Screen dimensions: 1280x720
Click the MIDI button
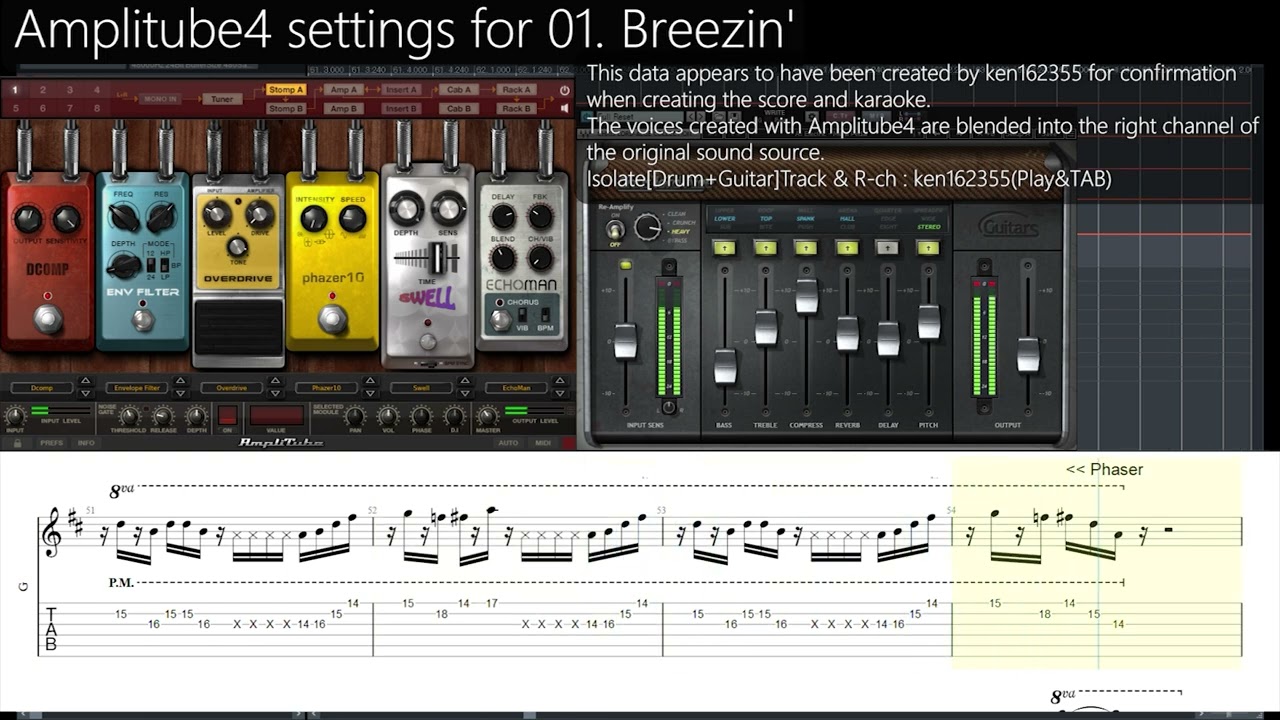[x=543, y=442]
